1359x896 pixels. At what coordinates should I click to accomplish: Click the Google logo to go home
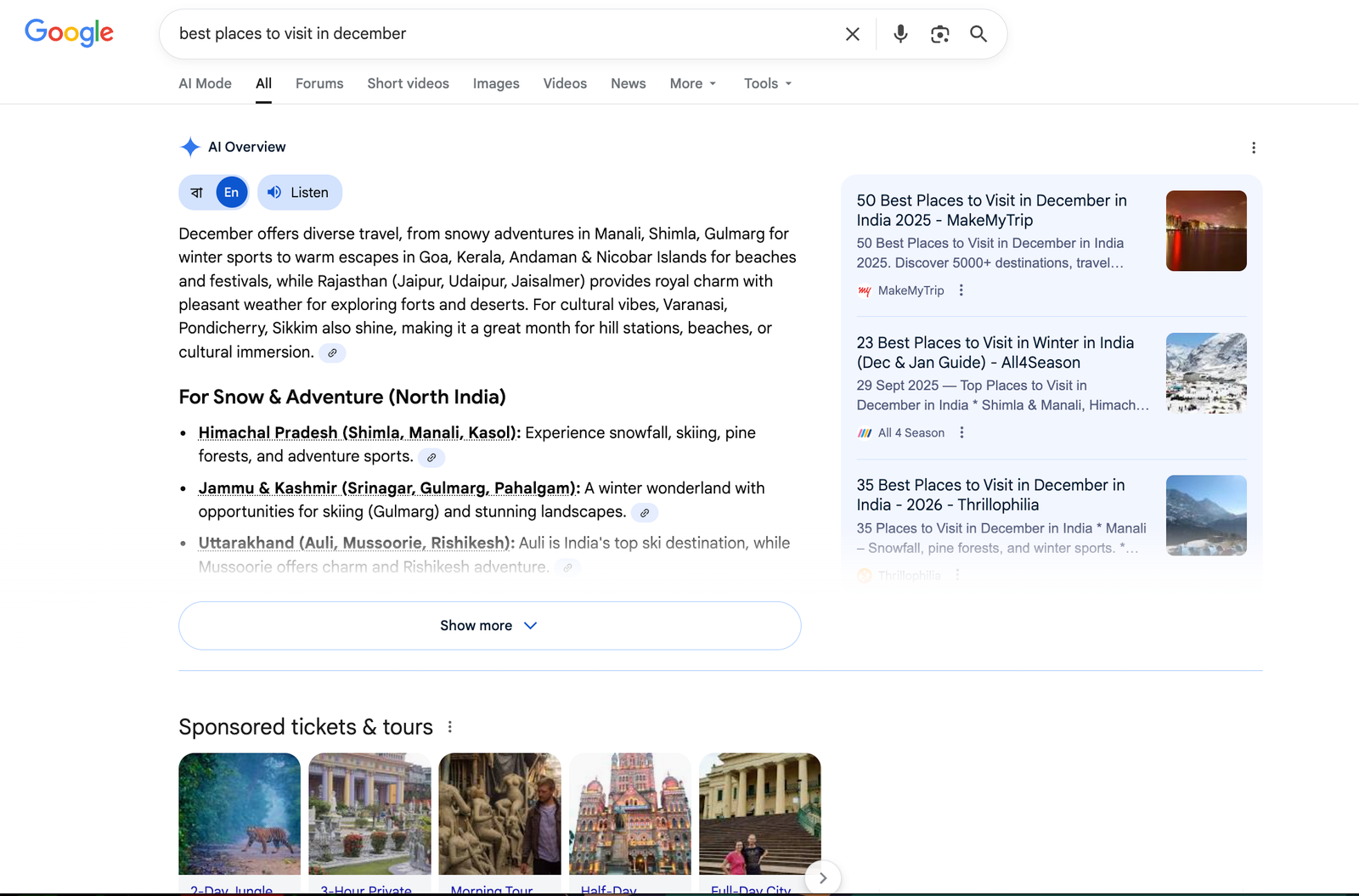point(69,32)
